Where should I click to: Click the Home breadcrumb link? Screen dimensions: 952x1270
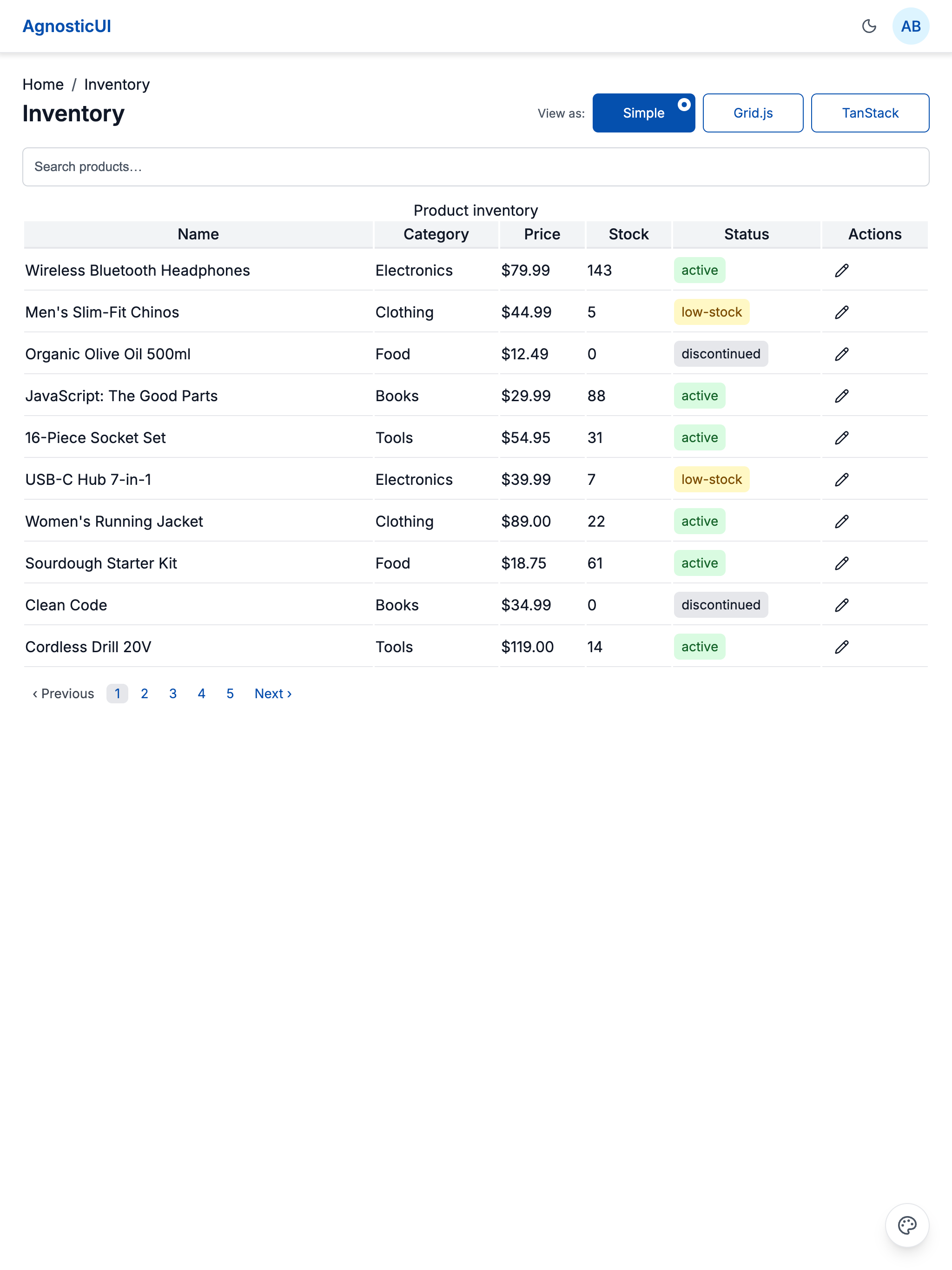[43, 85]
